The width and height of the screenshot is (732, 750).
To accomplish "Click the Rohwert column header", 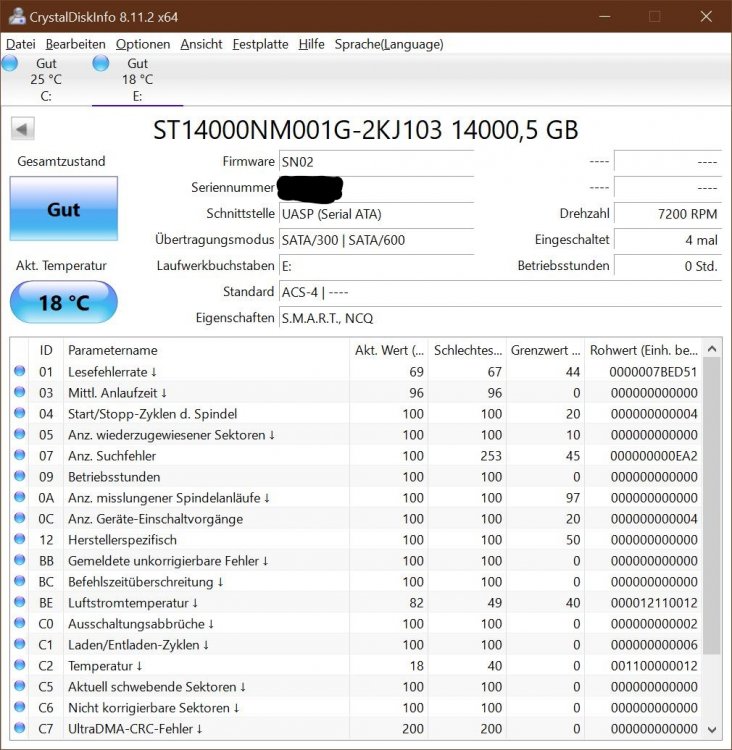I will tap(643, 350).
